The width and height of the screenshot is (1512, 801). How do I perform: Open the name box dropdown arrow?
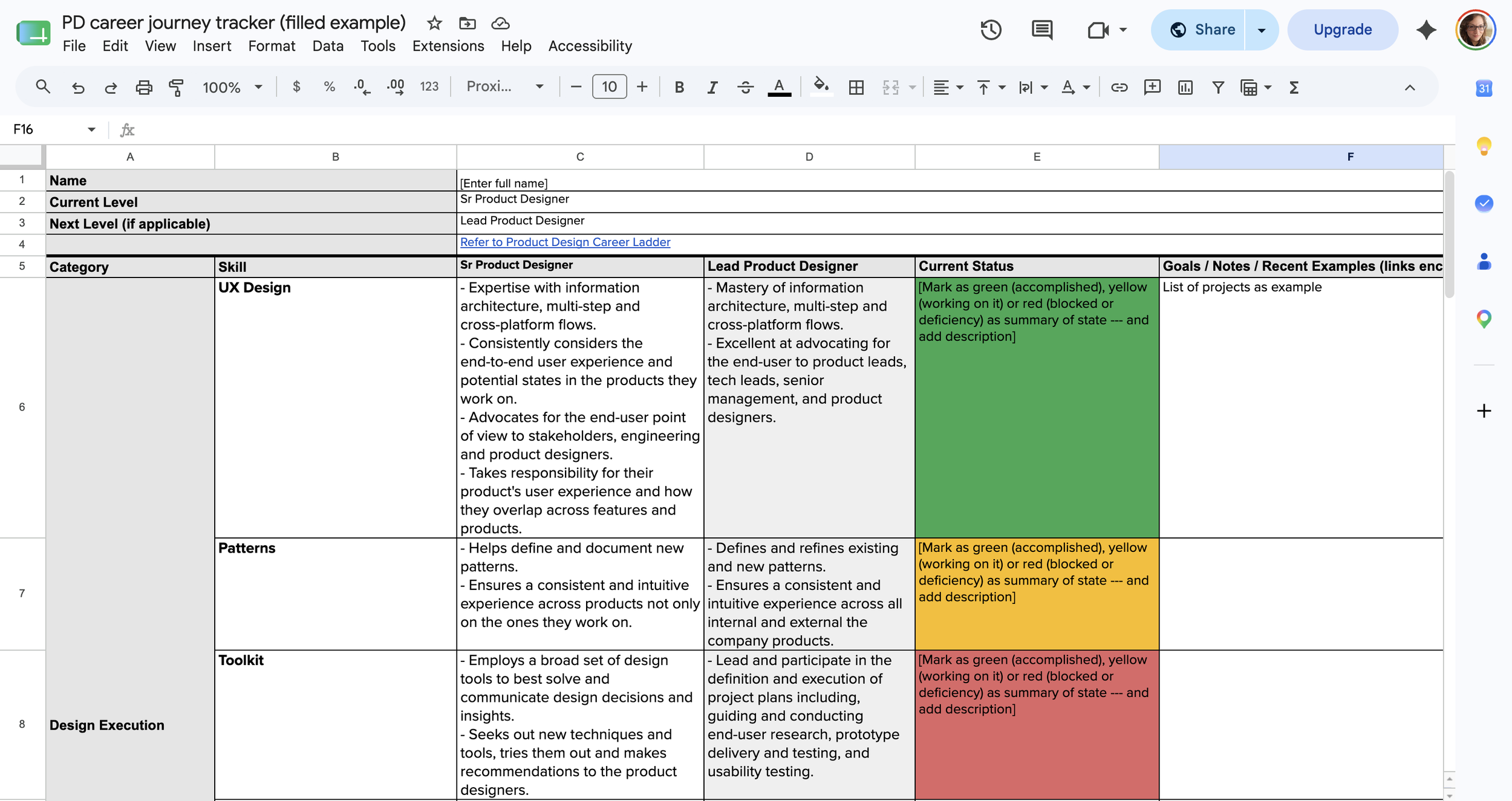[x=91, y=129]
